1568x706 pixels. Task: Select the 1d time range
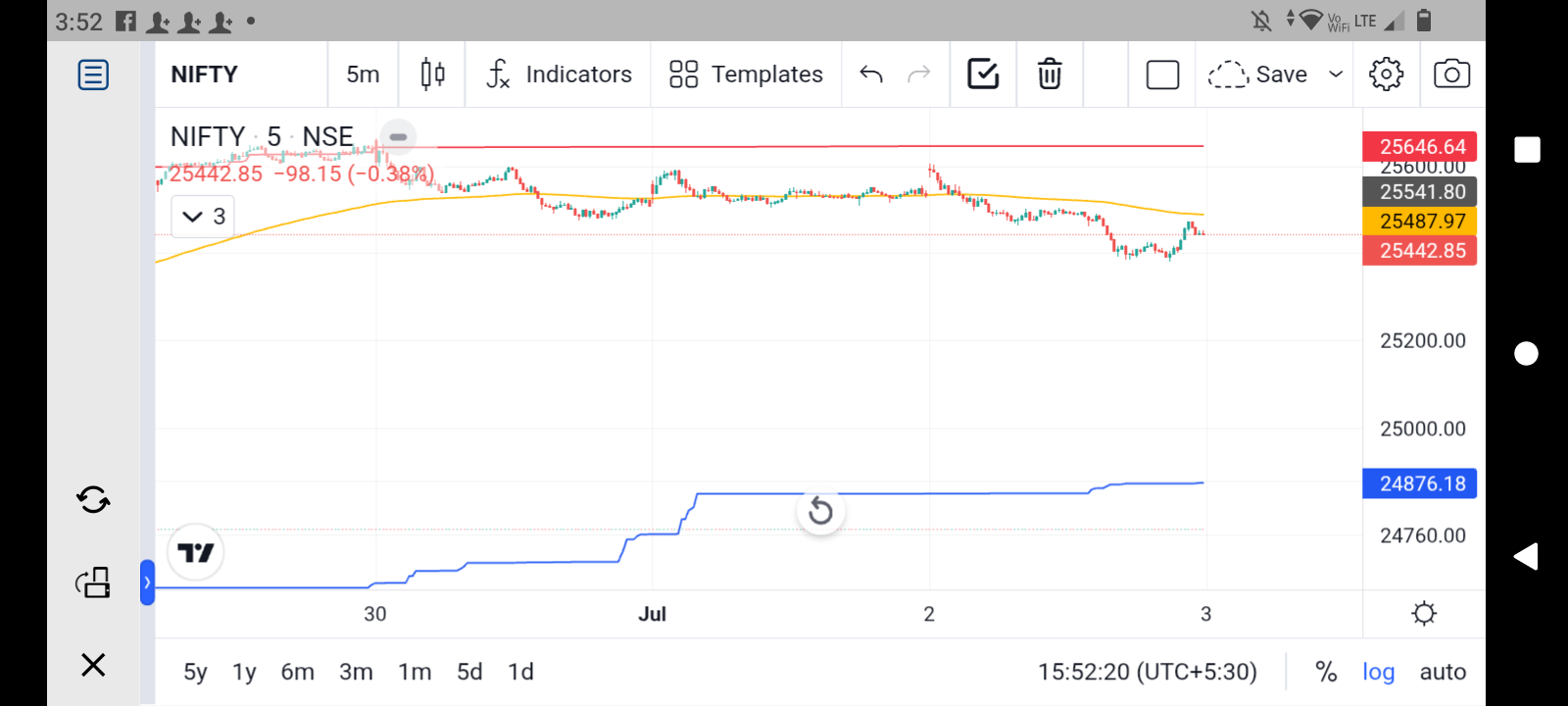(520, 672)
